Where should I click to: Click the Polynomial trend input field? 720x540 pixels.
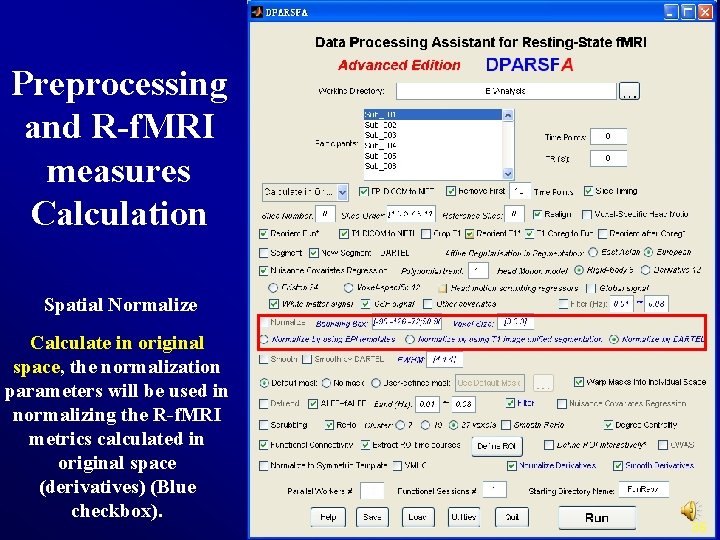pyautogui.click(x=478, y=270)
